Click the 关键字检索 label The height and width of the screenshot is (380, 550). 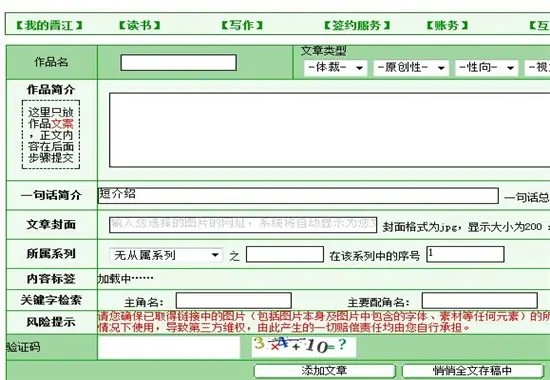click(x=51, y=300)
